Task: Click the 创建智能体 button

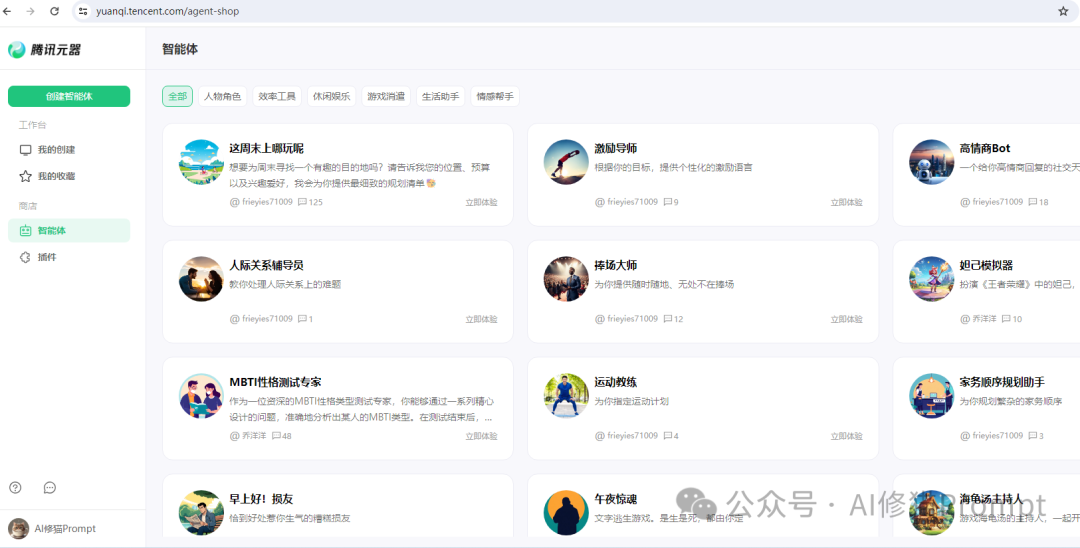Action: point(69,96)
